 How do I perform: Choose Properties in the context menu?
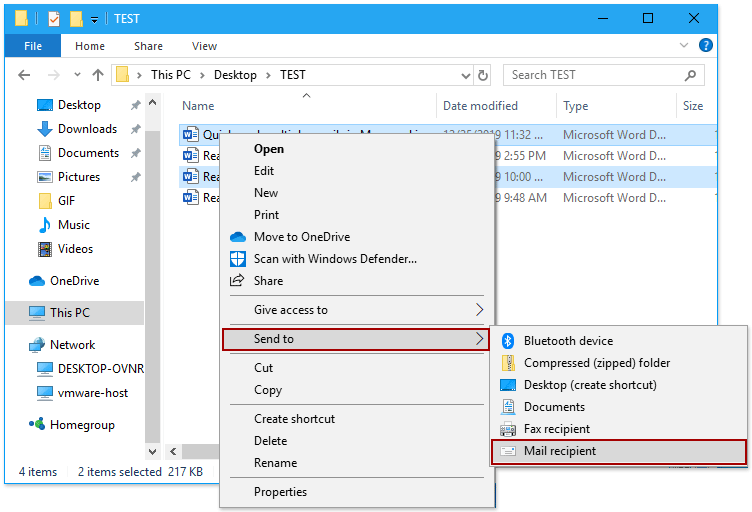[280, 492]
